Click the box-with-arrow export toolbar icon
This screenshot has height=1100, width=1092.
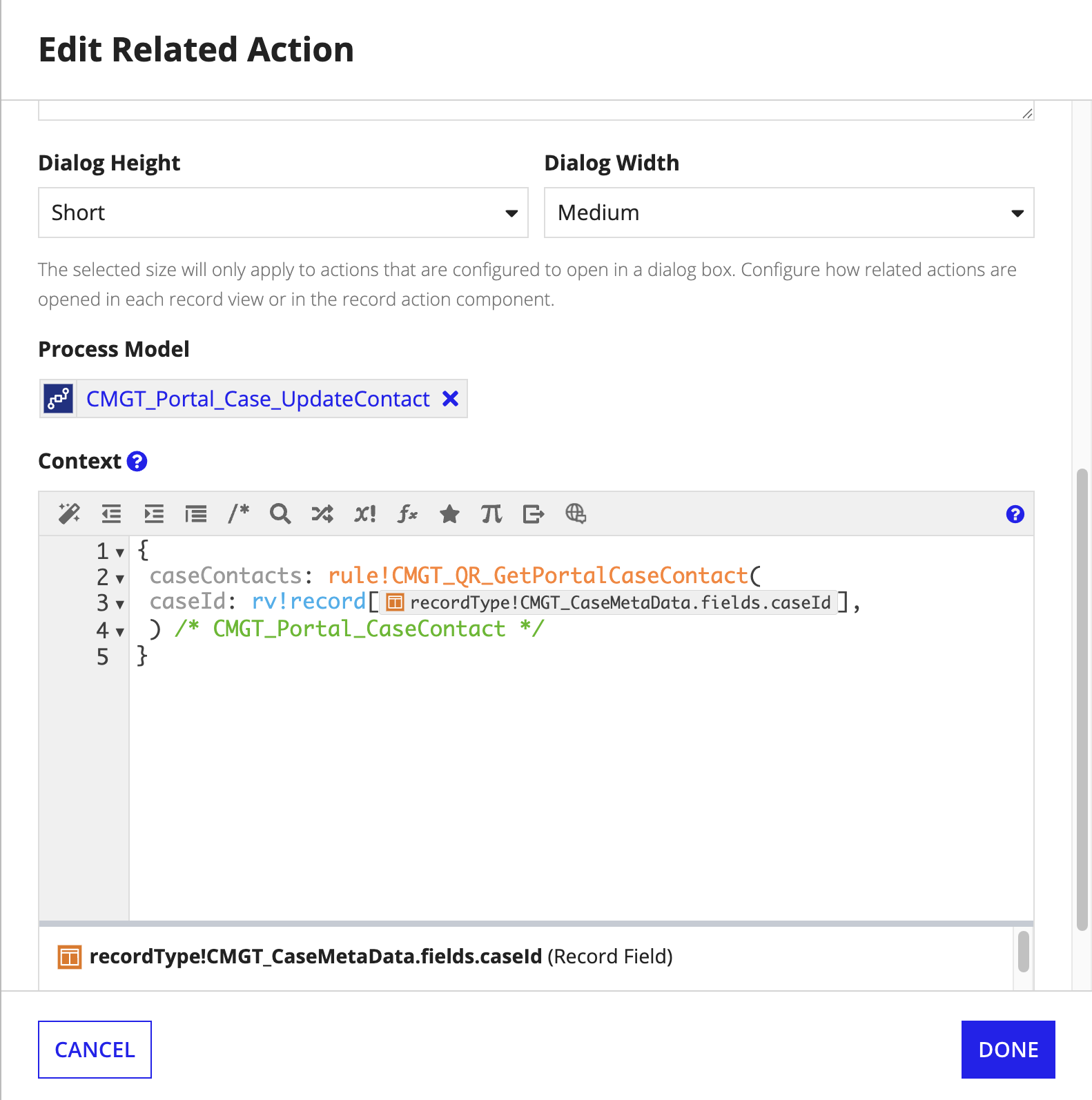pyautogui.click(x=534, y=513)
